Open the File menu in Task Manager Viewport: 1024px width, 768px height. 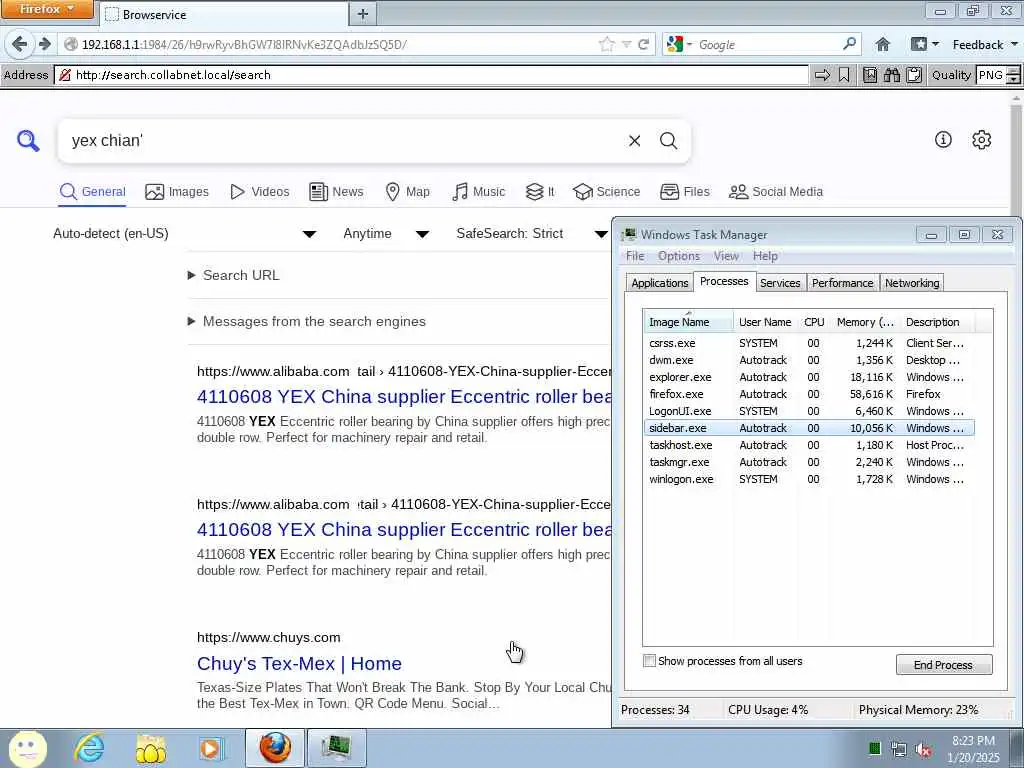click(x=635, y=256)
